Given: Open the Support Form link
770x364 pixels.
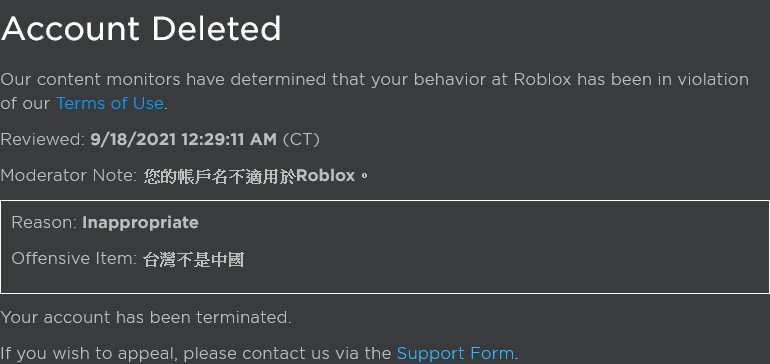Looking at the screenshot, I should [x=455, y=353].
